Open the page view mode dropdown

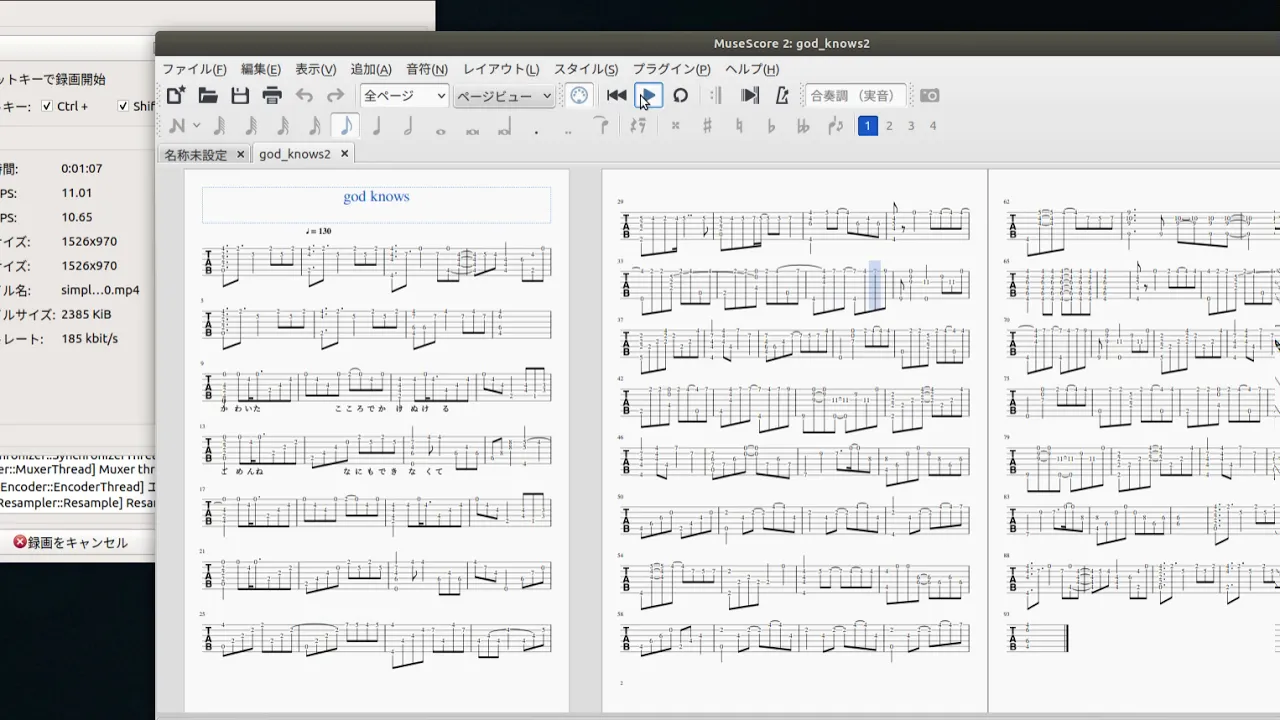(504, 96)
